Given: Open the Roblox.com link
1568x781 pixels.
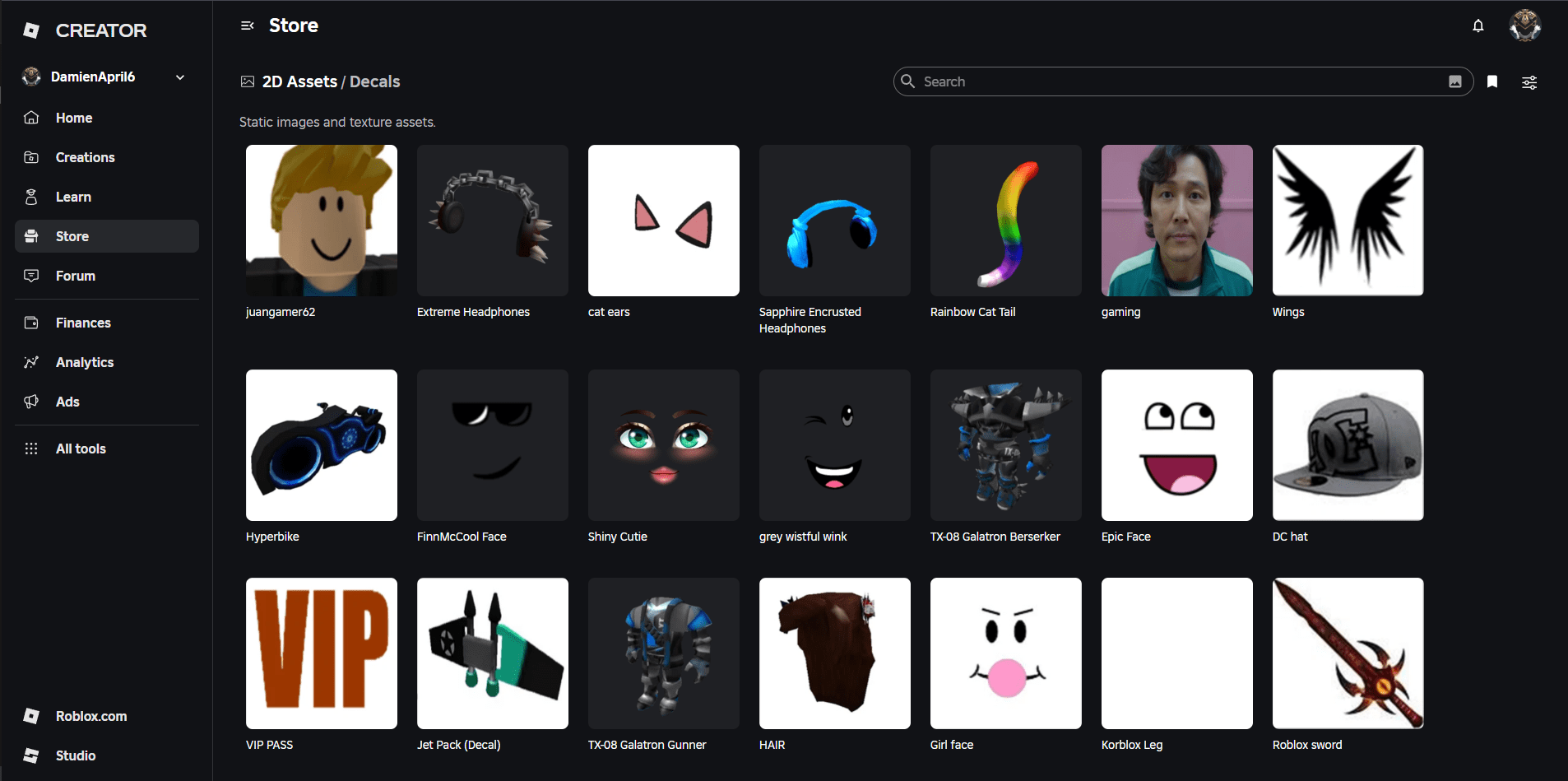Looking at the screenshot, I should tap(90, 716).
